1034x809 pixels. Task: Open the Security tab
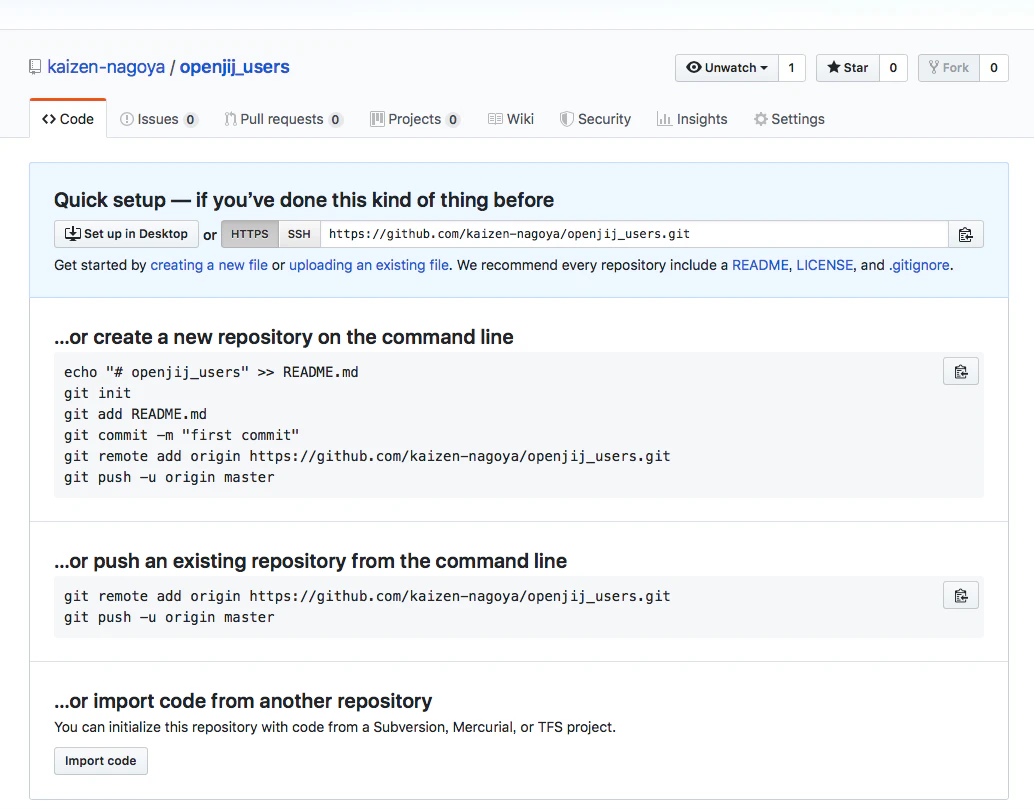coord(595,119)
